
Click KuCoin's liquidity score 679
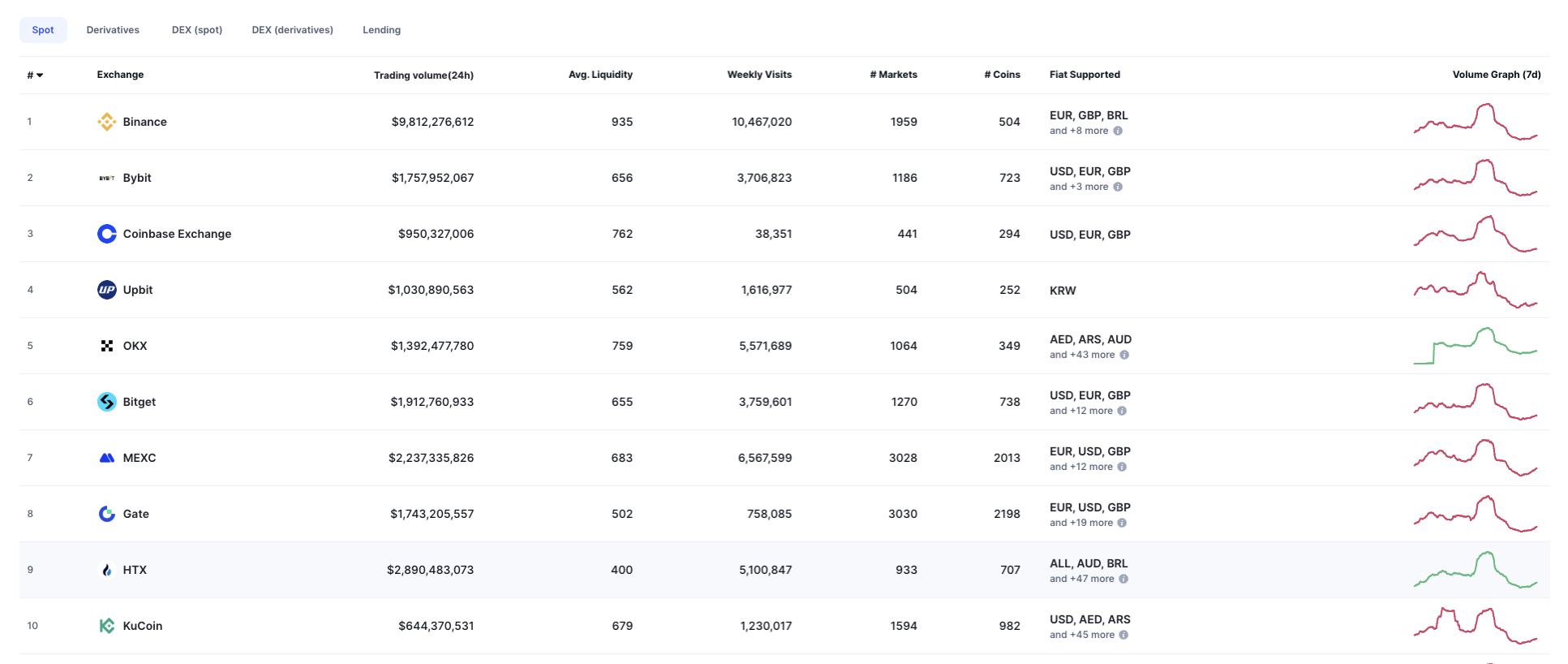click(x=622, y=626)
